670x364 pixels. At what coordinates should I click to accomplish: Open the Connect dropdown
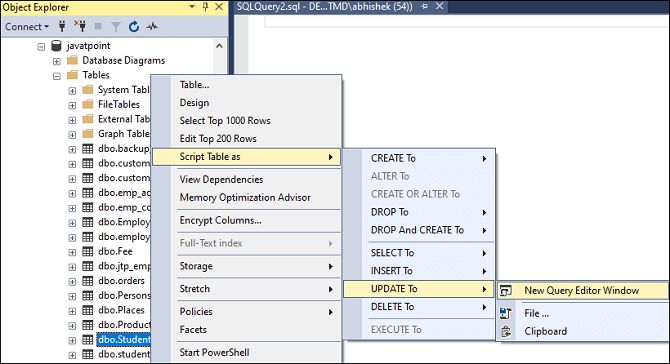tap(27, 26)
